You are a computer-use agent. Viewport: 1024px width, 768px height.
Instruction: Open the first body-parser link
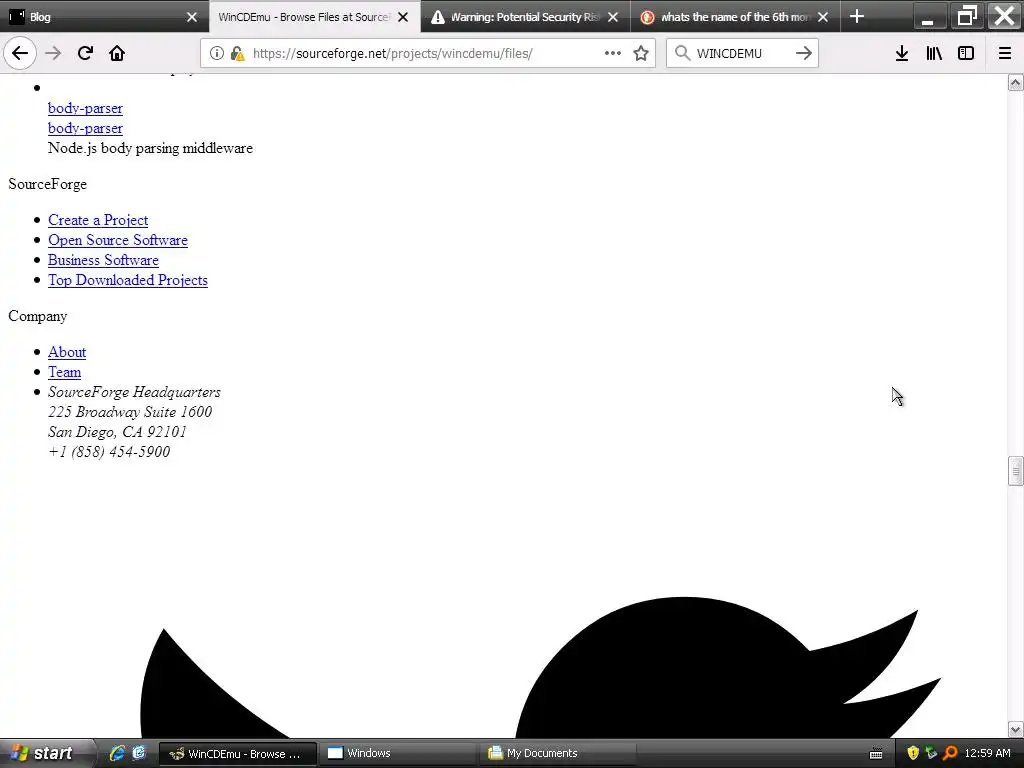[x=85, y=108]
